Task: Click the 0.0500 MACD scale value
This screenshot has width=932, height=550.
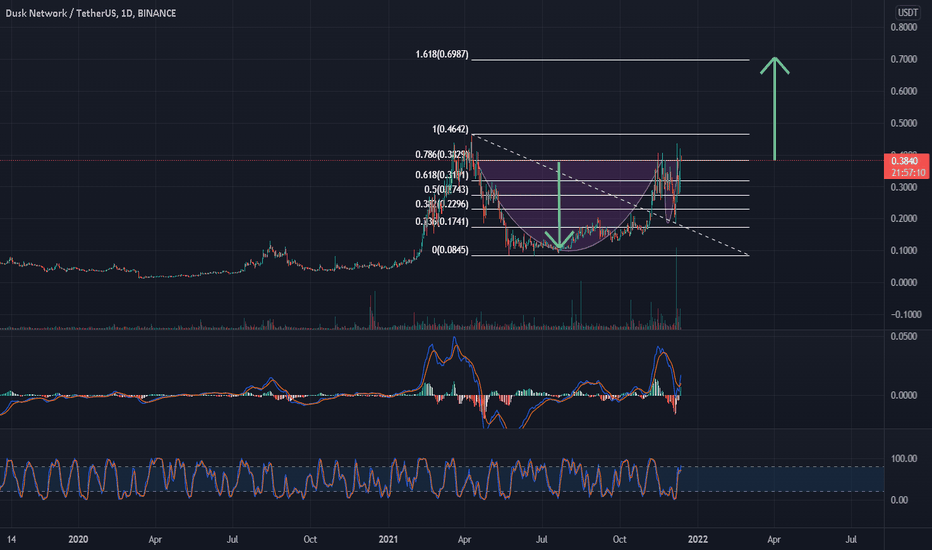Action: pos(903,336)
